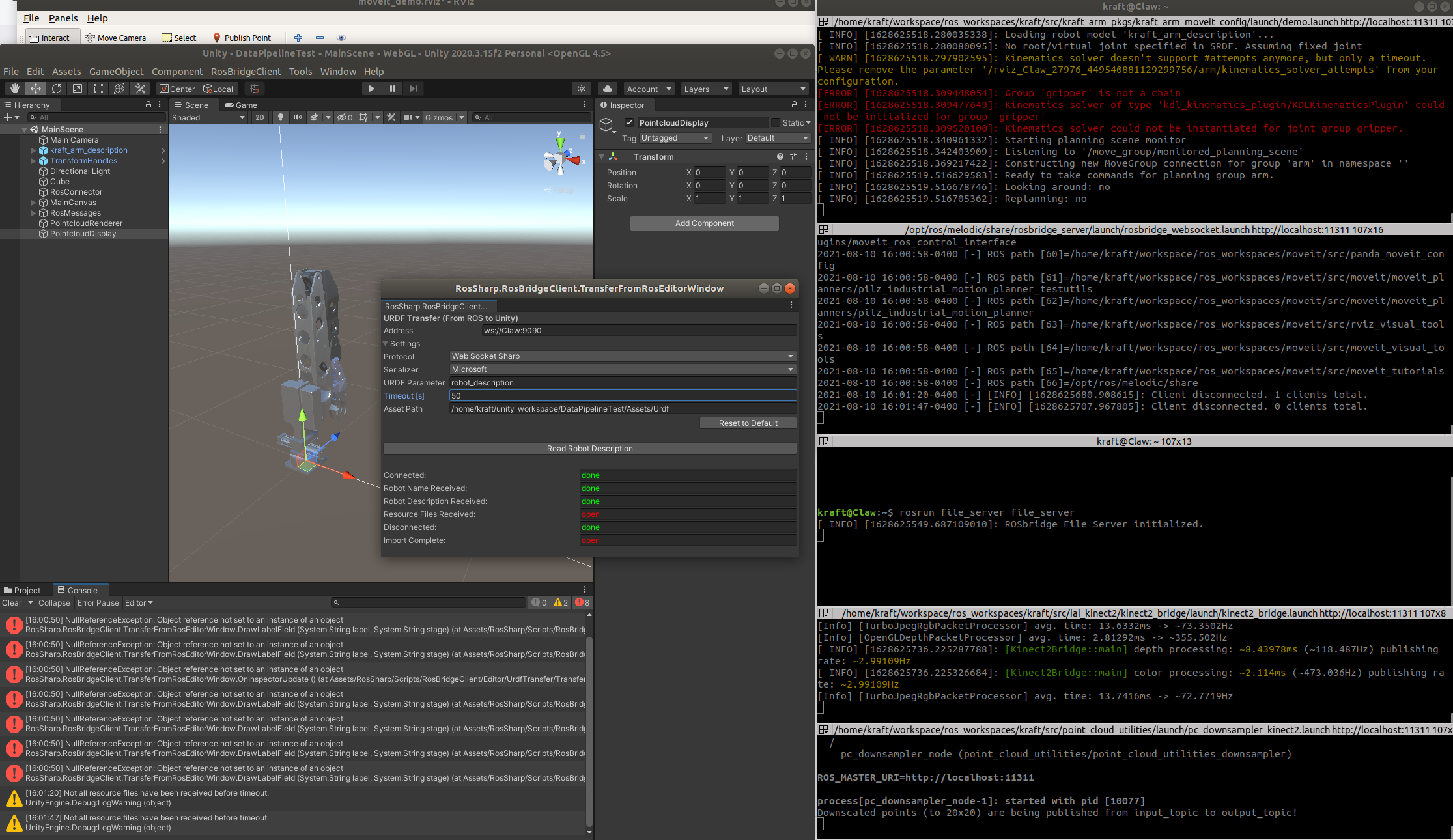
Task: Open the Shaded draw mode dropdown
Action: click(x=208, y=117)
